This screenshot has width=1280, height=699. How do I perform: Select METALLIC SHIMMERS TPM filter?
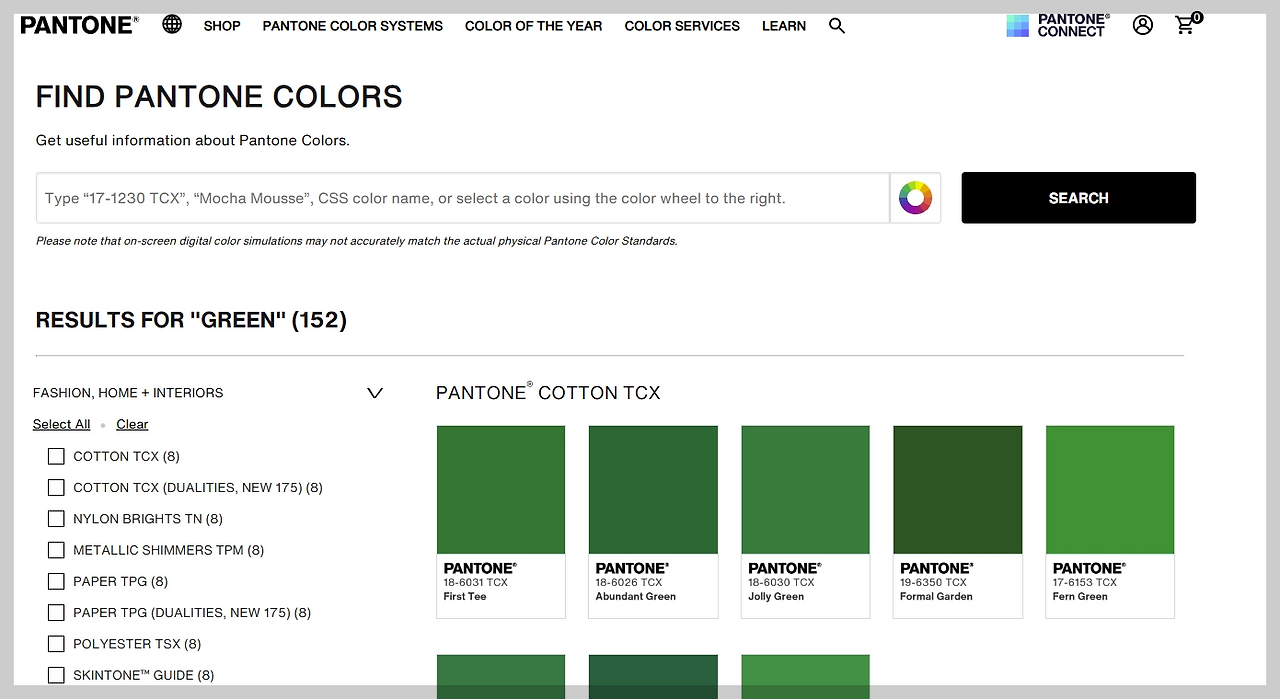pos(56,550)
